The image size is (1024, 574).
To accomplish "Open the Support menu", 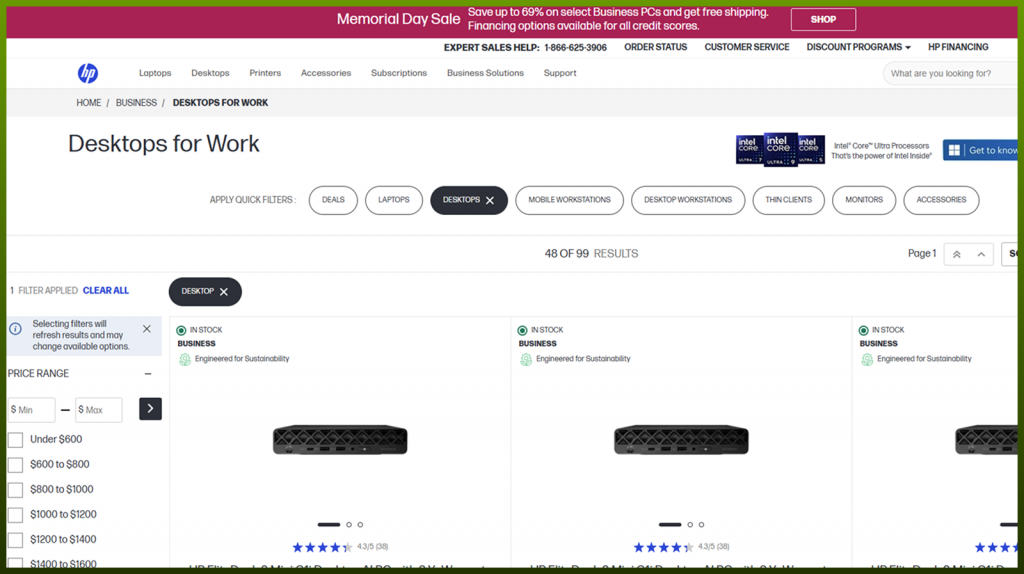I will [x=560, y=73].
